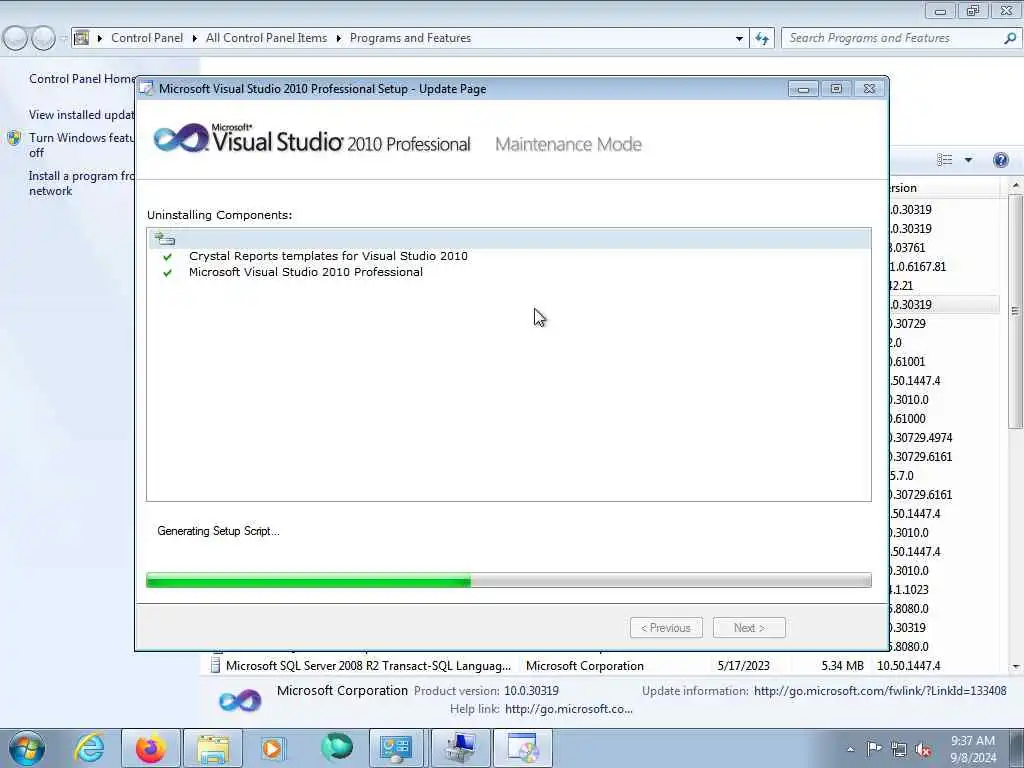Screen dimensions: 1024x768
Task: Click the 5.34 MB size cell
Action: [x=842, y=665]
